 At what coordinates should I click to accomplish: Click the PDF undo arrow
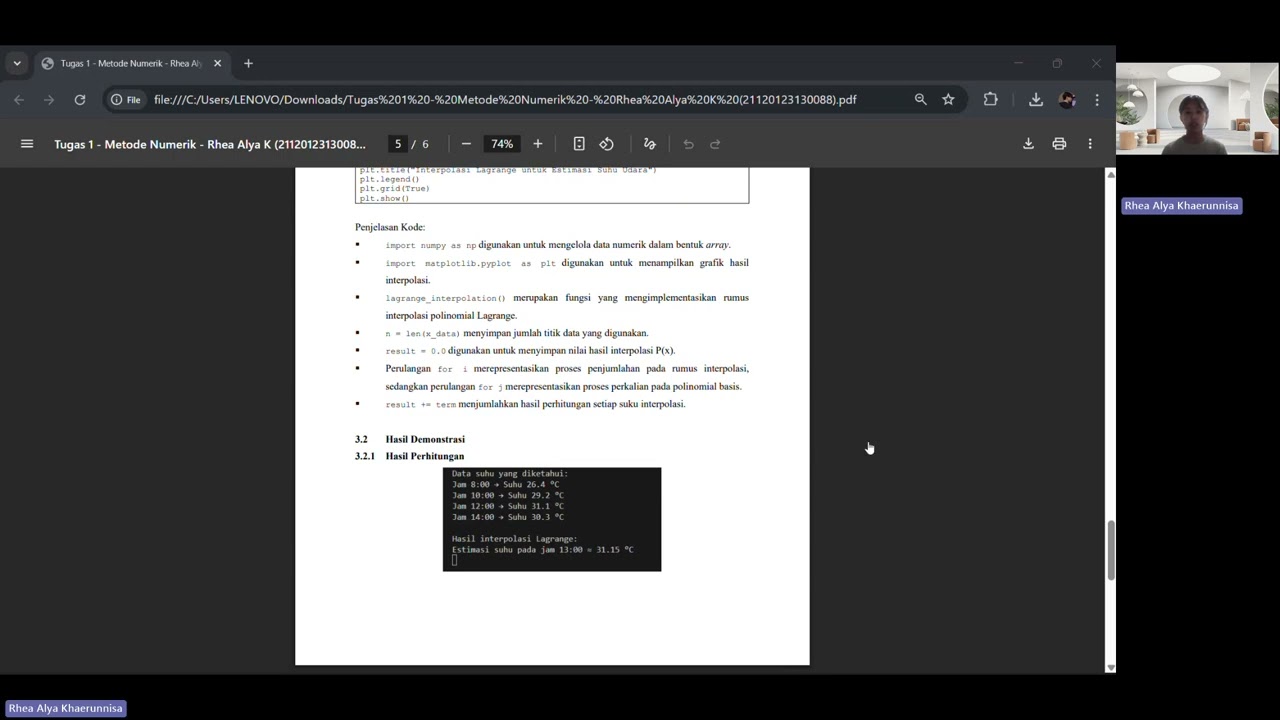688,144
